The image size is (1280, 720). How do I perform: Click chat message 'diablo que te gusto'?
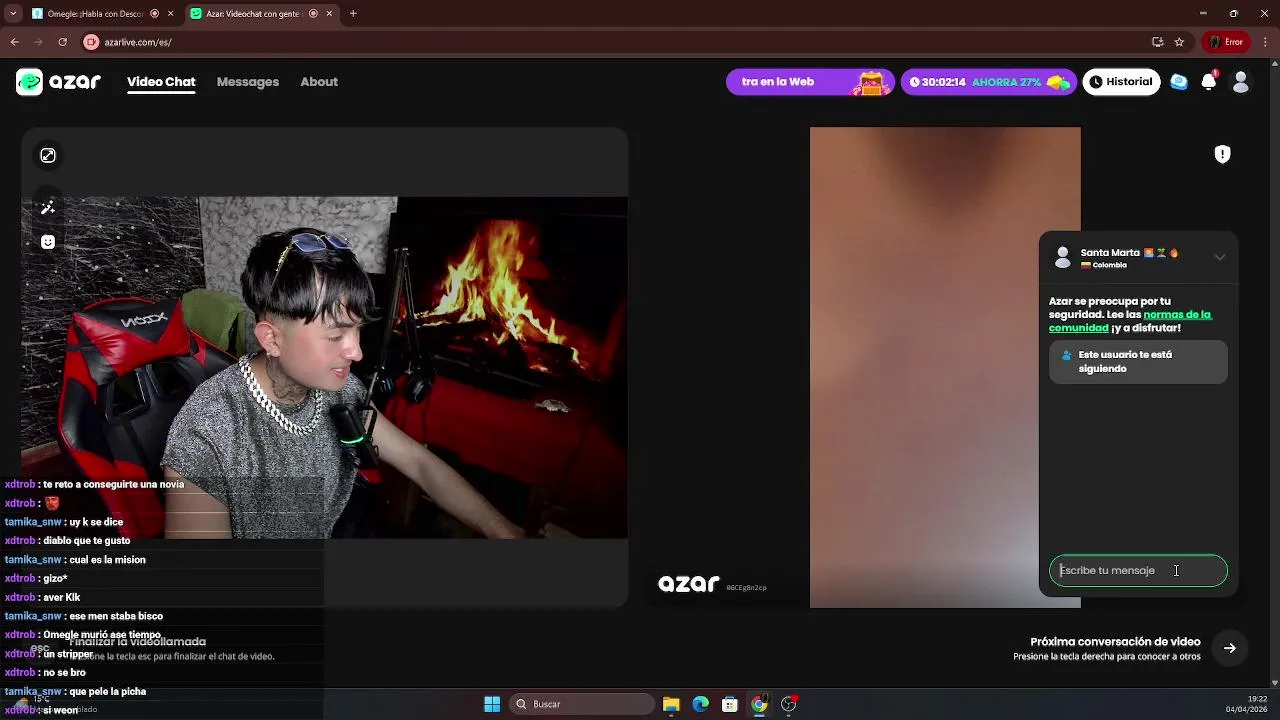click(86, 541)
